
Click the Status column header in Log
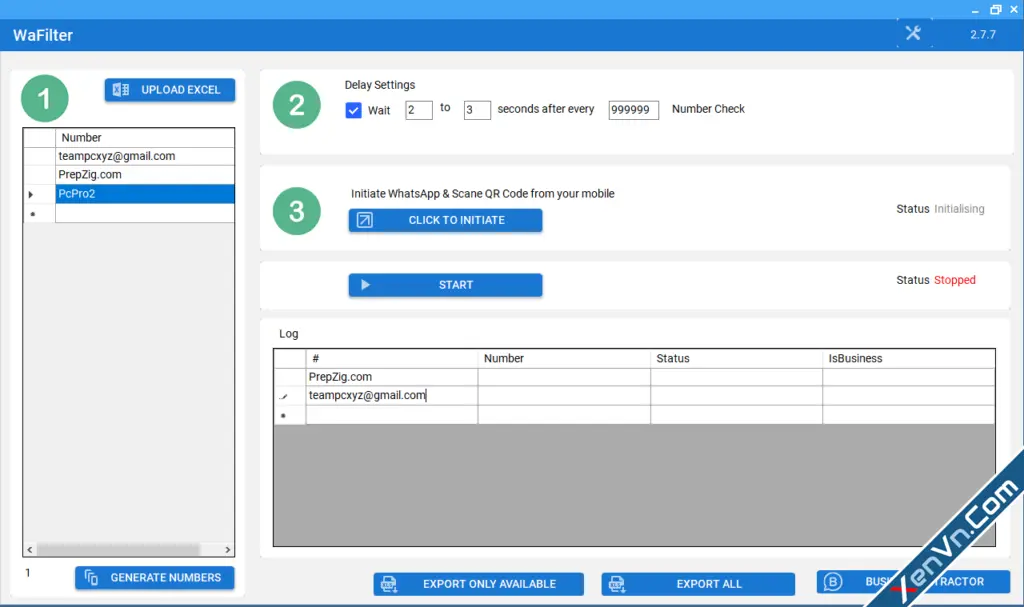click(737, 359)
